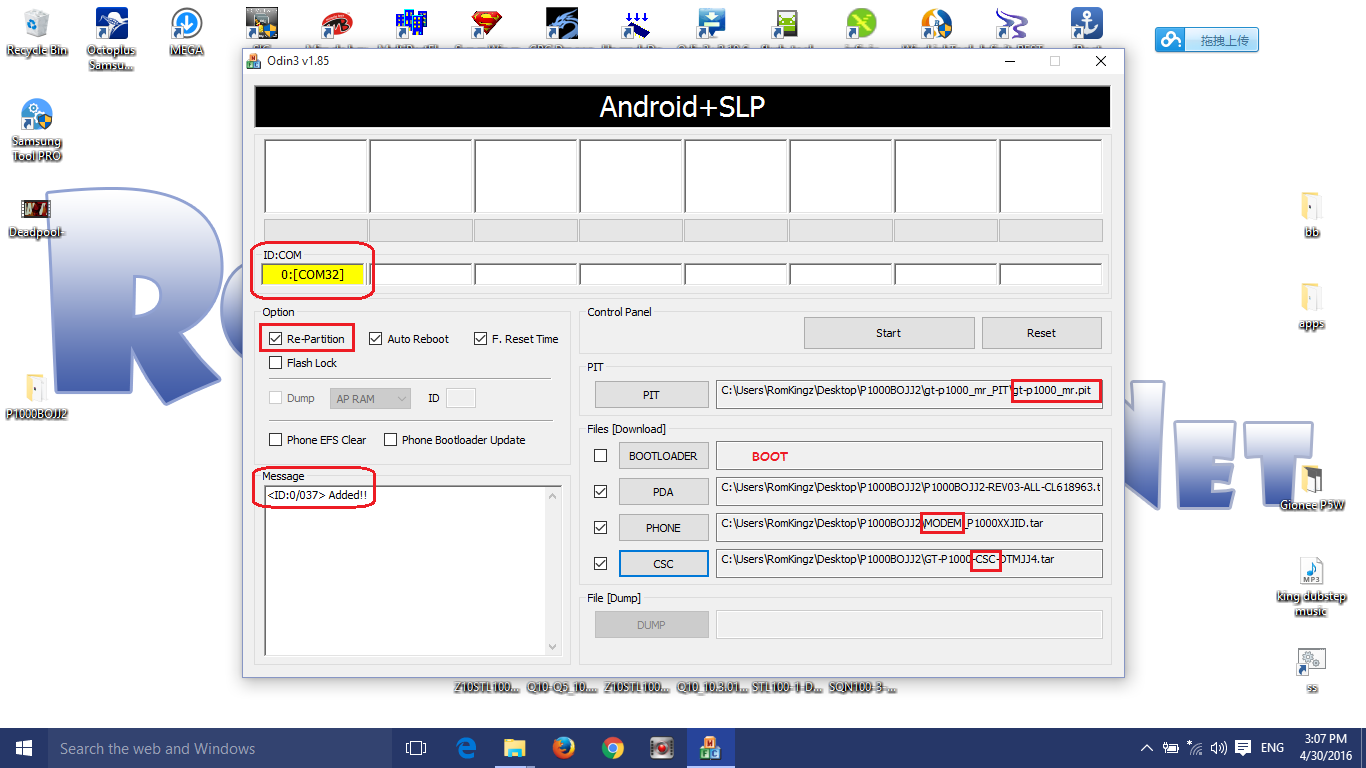Click the PIT file path field

coord(909,395)
